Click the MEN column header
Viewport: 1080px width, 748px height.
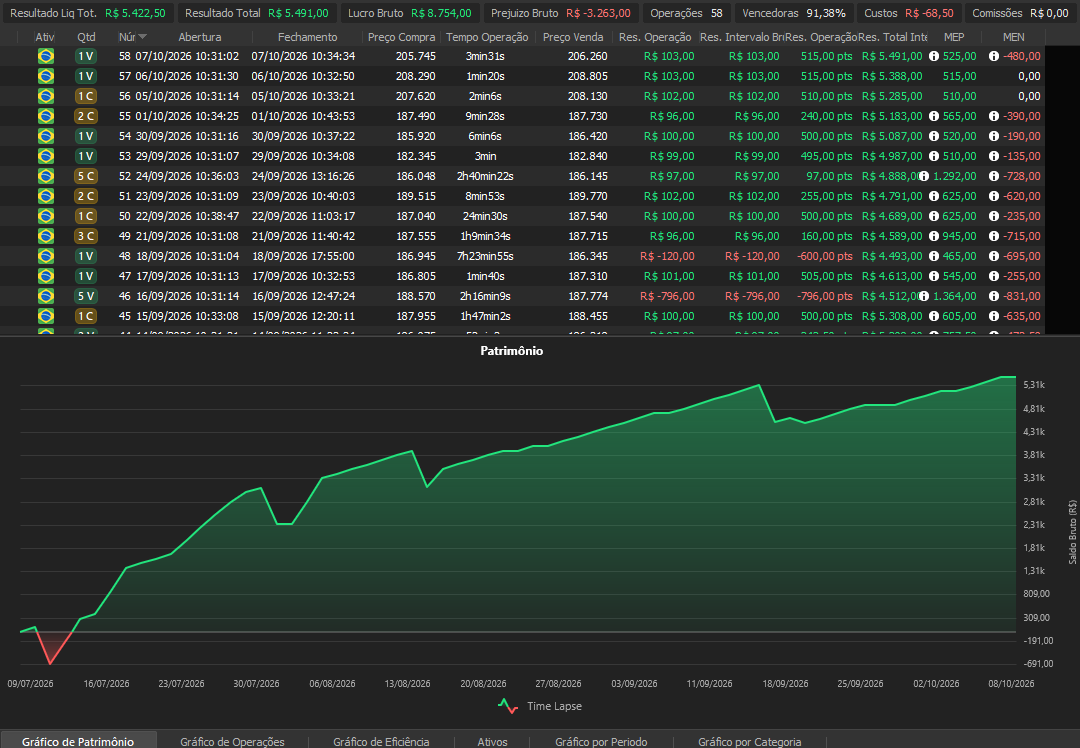[1013, 37]
